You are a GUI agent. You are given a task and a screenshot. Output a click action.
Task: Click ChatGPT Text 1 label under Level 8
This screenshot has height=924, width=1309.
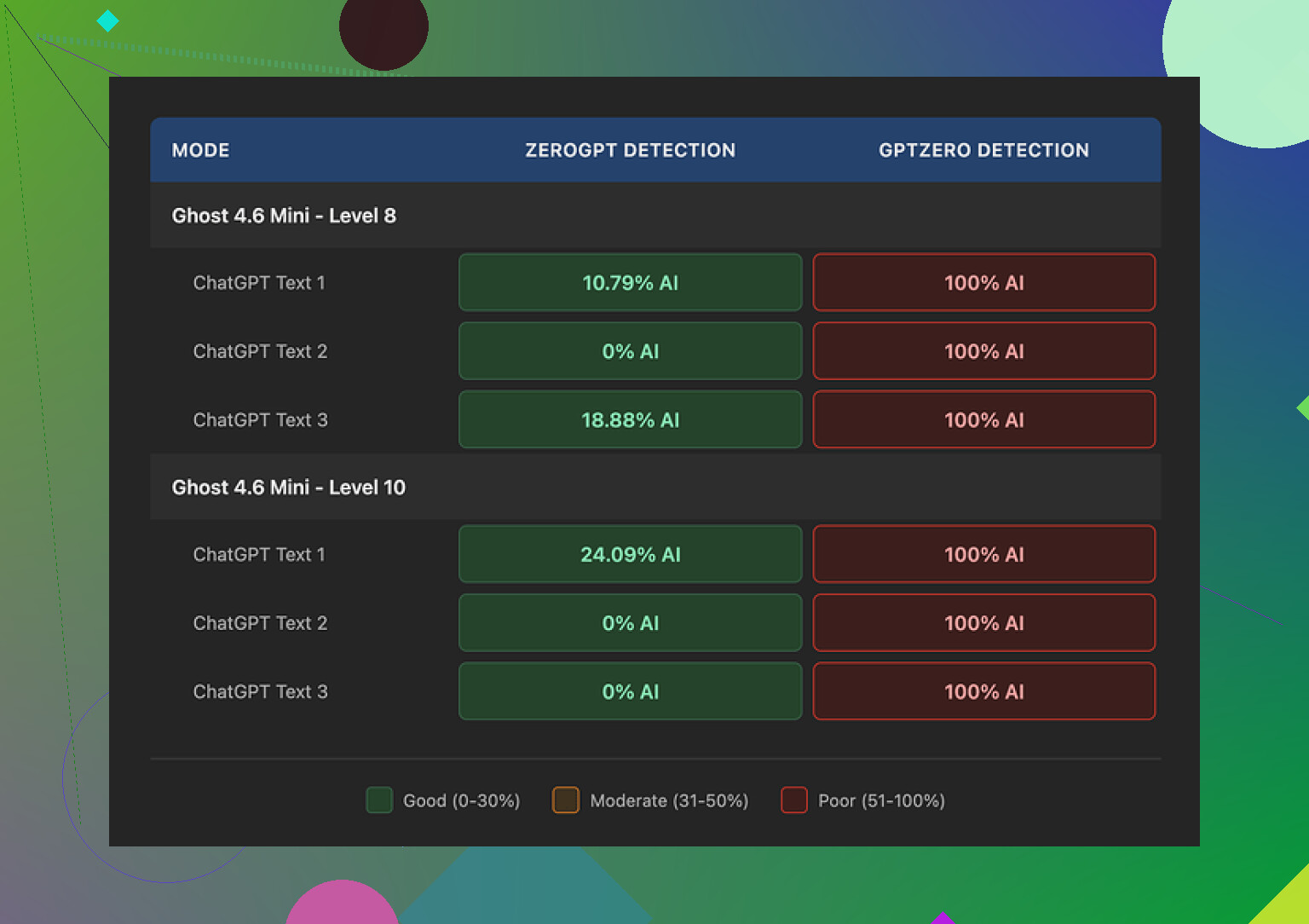click(x=259, y=283)
